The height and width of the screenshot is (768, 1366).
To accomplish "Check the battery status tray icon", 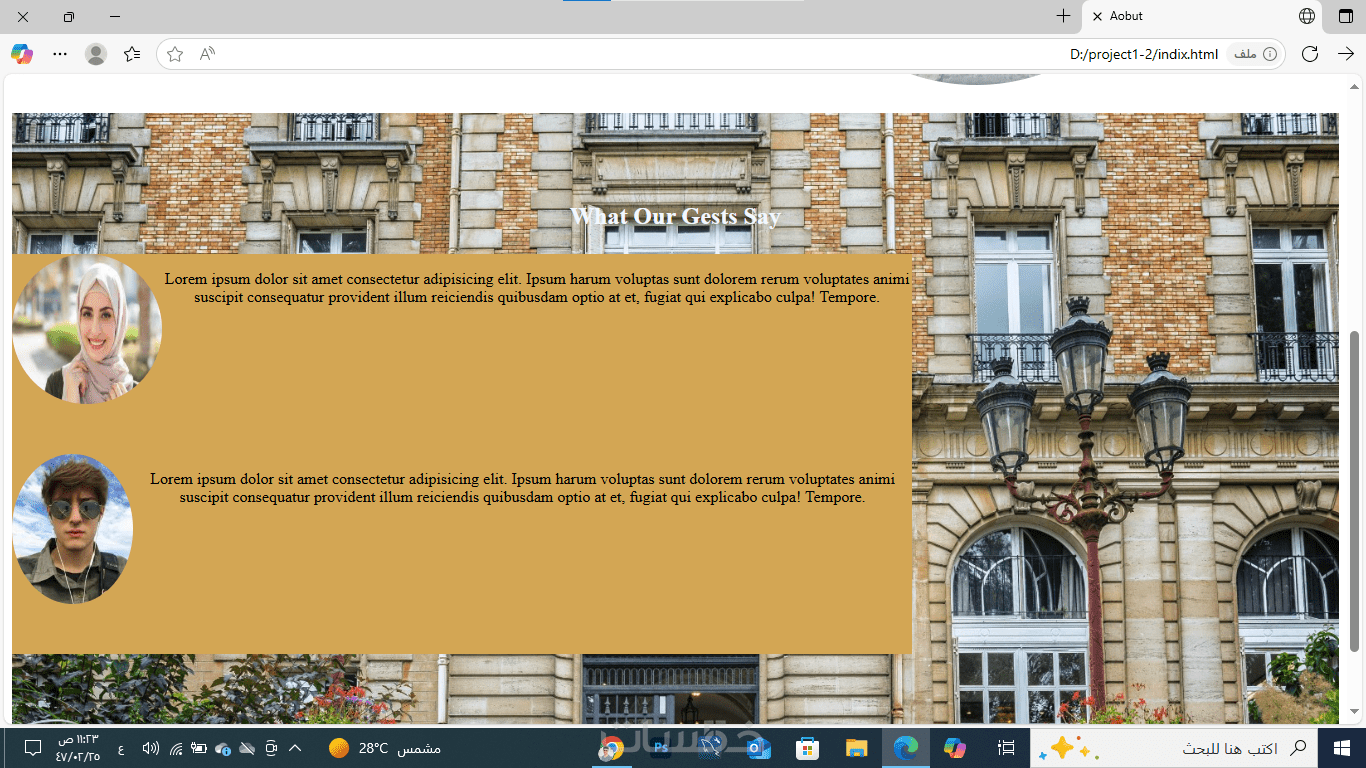I will point(199,748).
